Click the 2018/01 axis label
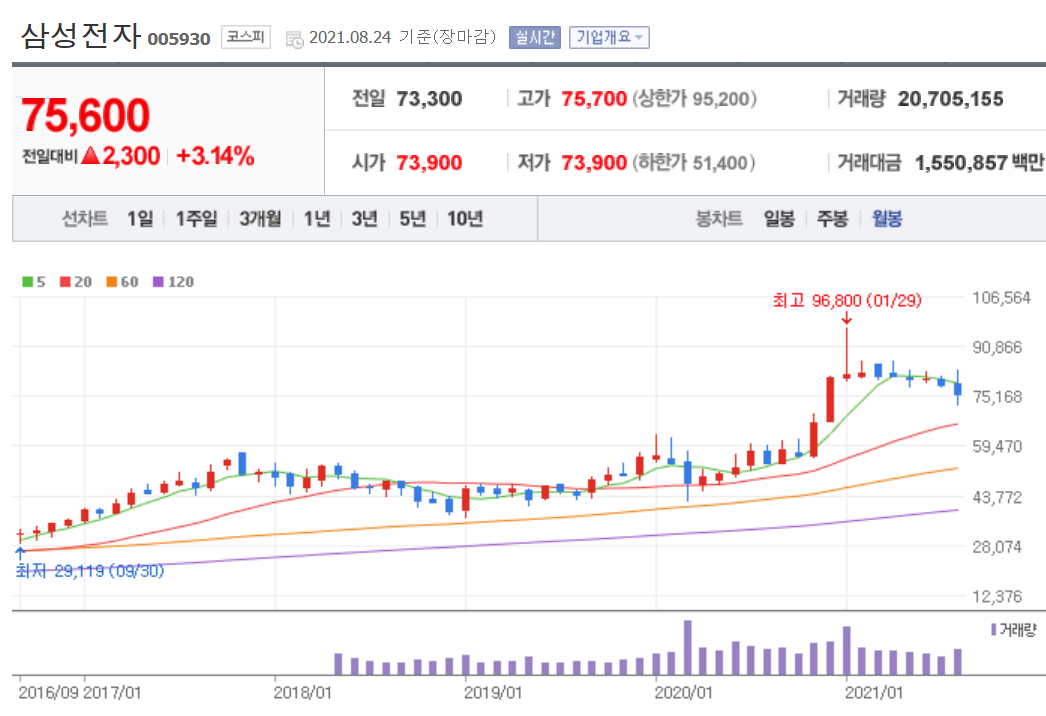The width and height of the screenshot is (1046, 716). point(302,693)
